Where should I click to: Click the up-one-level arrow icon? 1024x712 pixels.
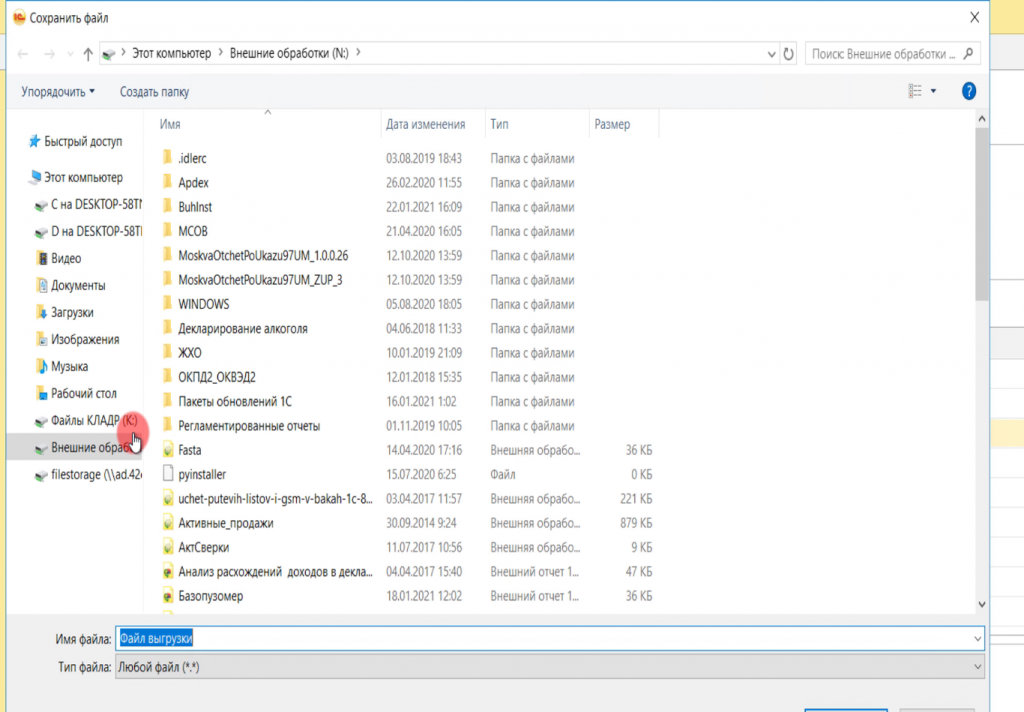point(89,54)
